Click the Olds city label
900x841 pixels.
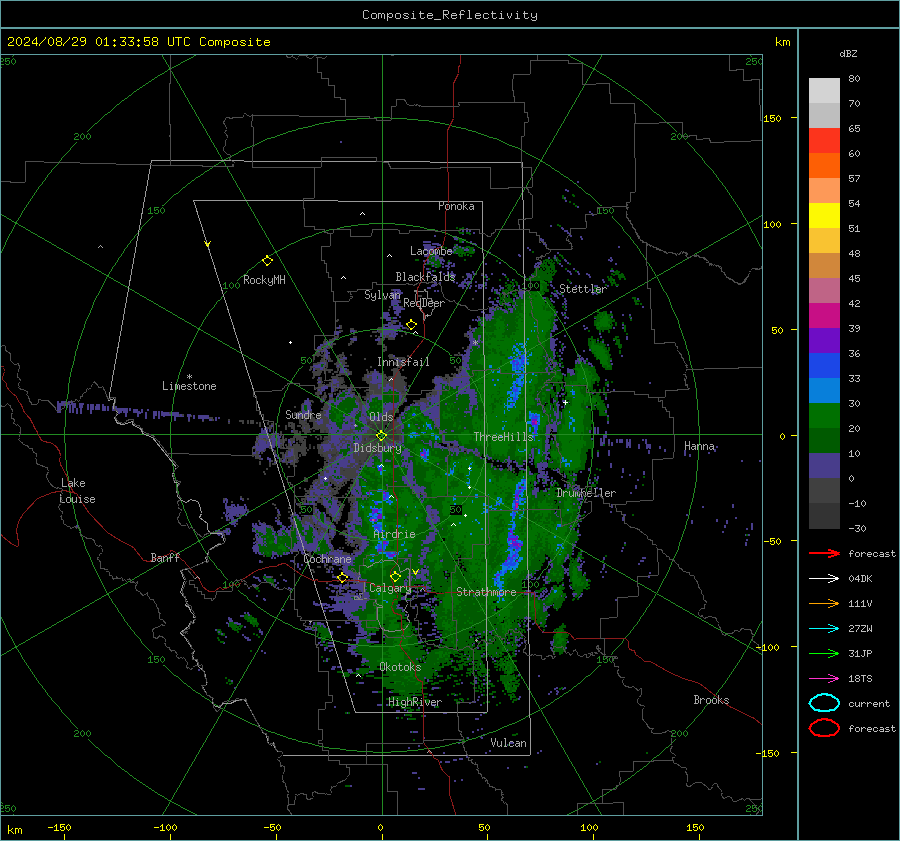click(381, 417)
